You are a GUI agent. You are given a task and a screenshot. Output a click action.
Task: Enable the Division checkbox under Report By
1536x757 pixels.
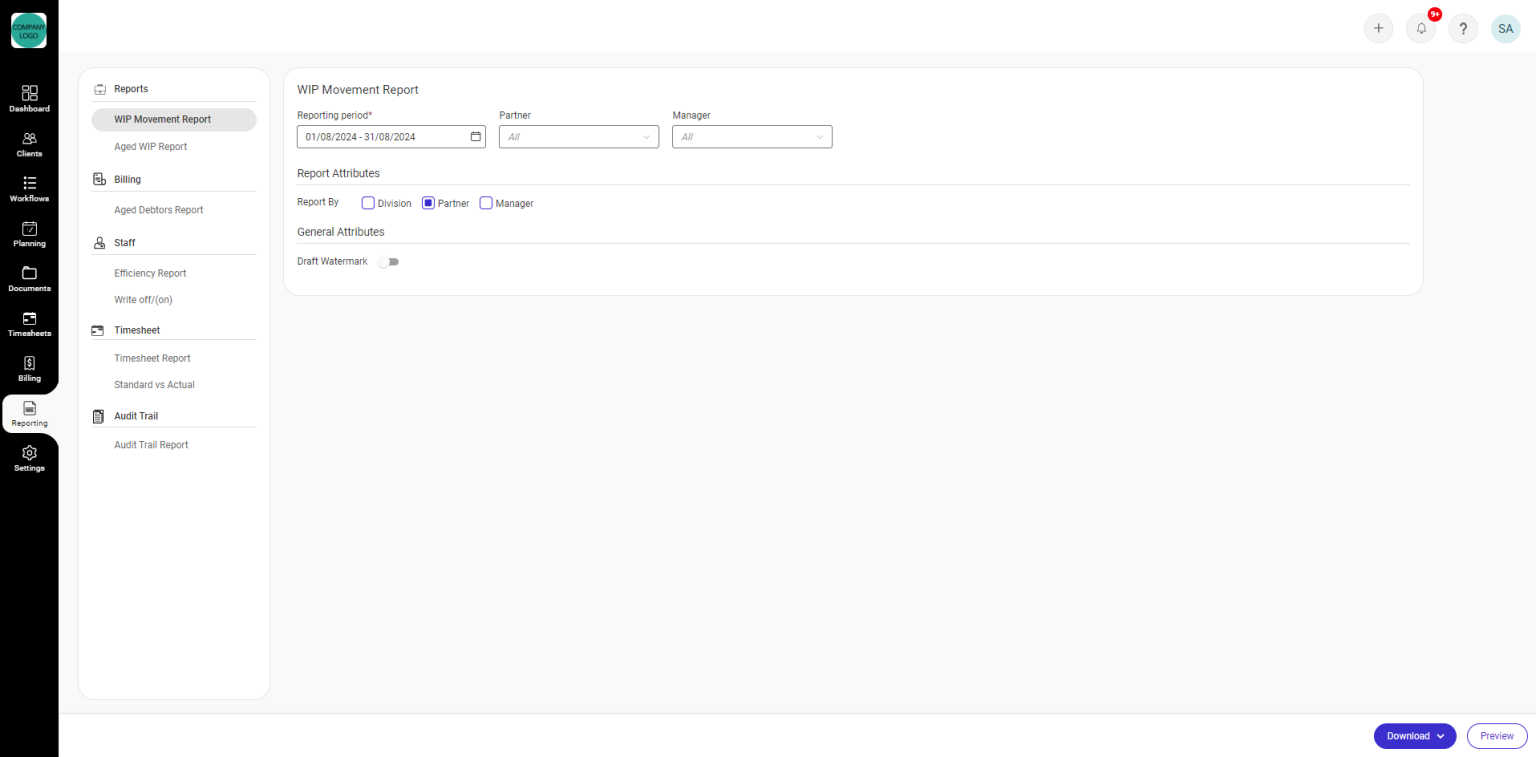tap(368, 202)
